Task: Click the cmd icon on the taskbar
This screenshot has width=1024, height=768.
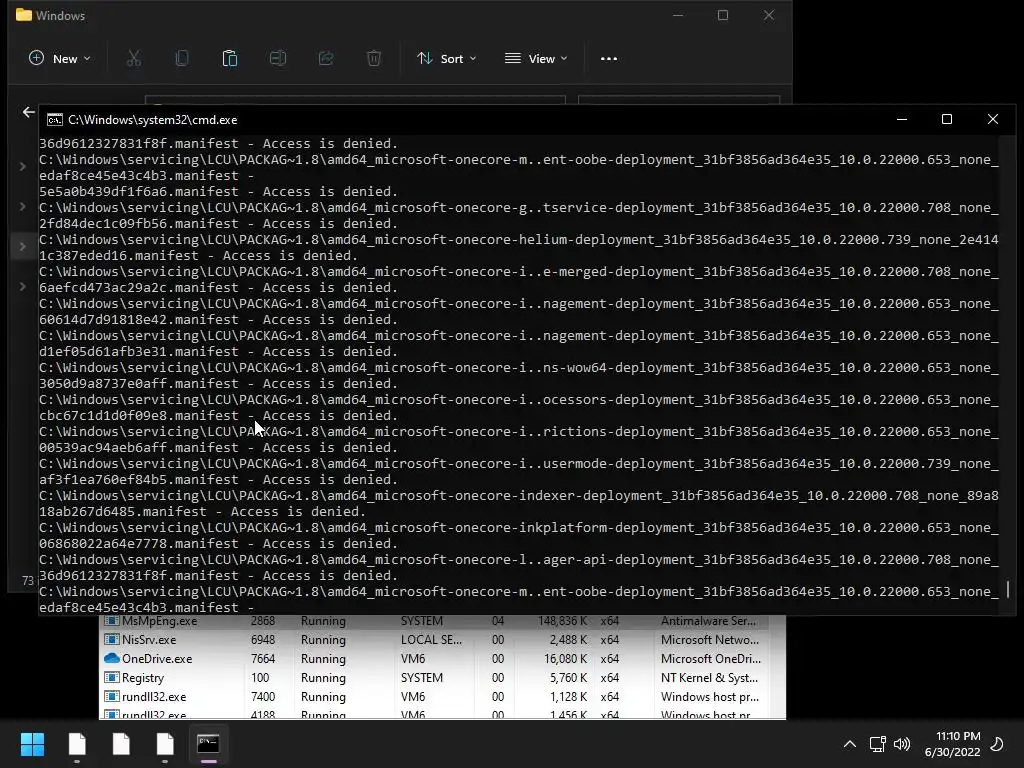Action: (x=208, y=744)
